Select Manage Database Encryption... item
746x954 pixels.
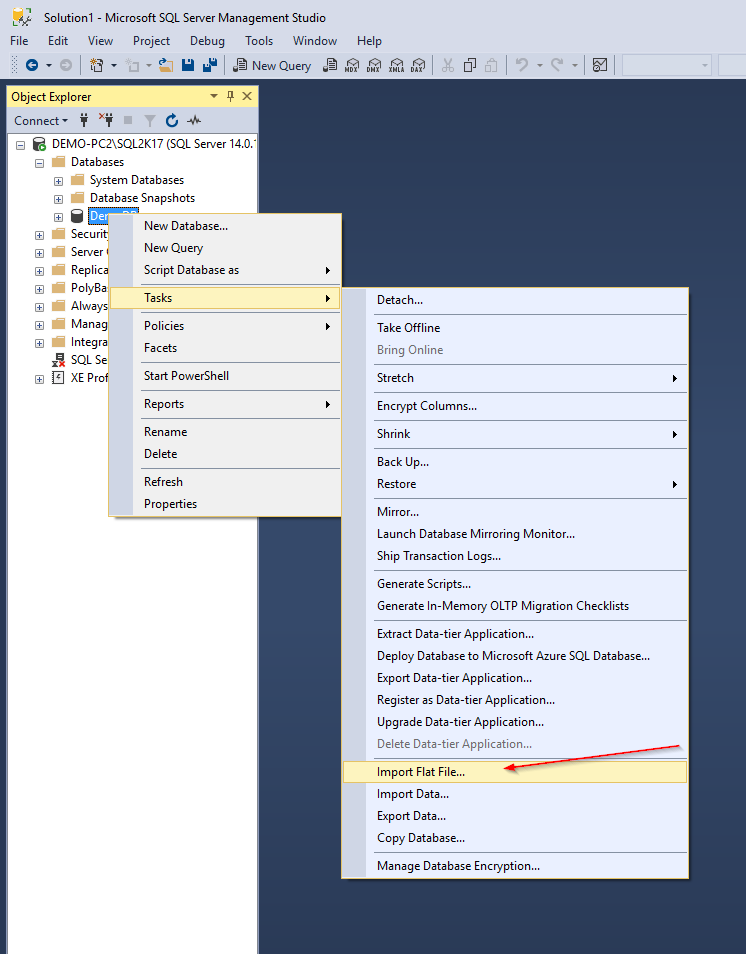click(515, 865)
